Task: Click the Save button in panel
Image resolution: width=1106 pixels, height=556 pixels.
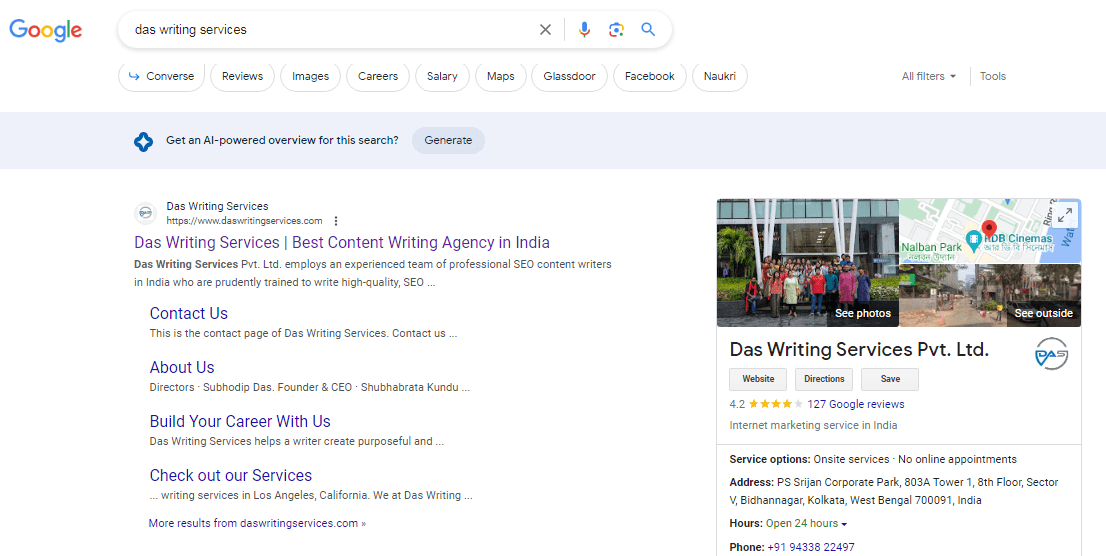Action: 890,379
